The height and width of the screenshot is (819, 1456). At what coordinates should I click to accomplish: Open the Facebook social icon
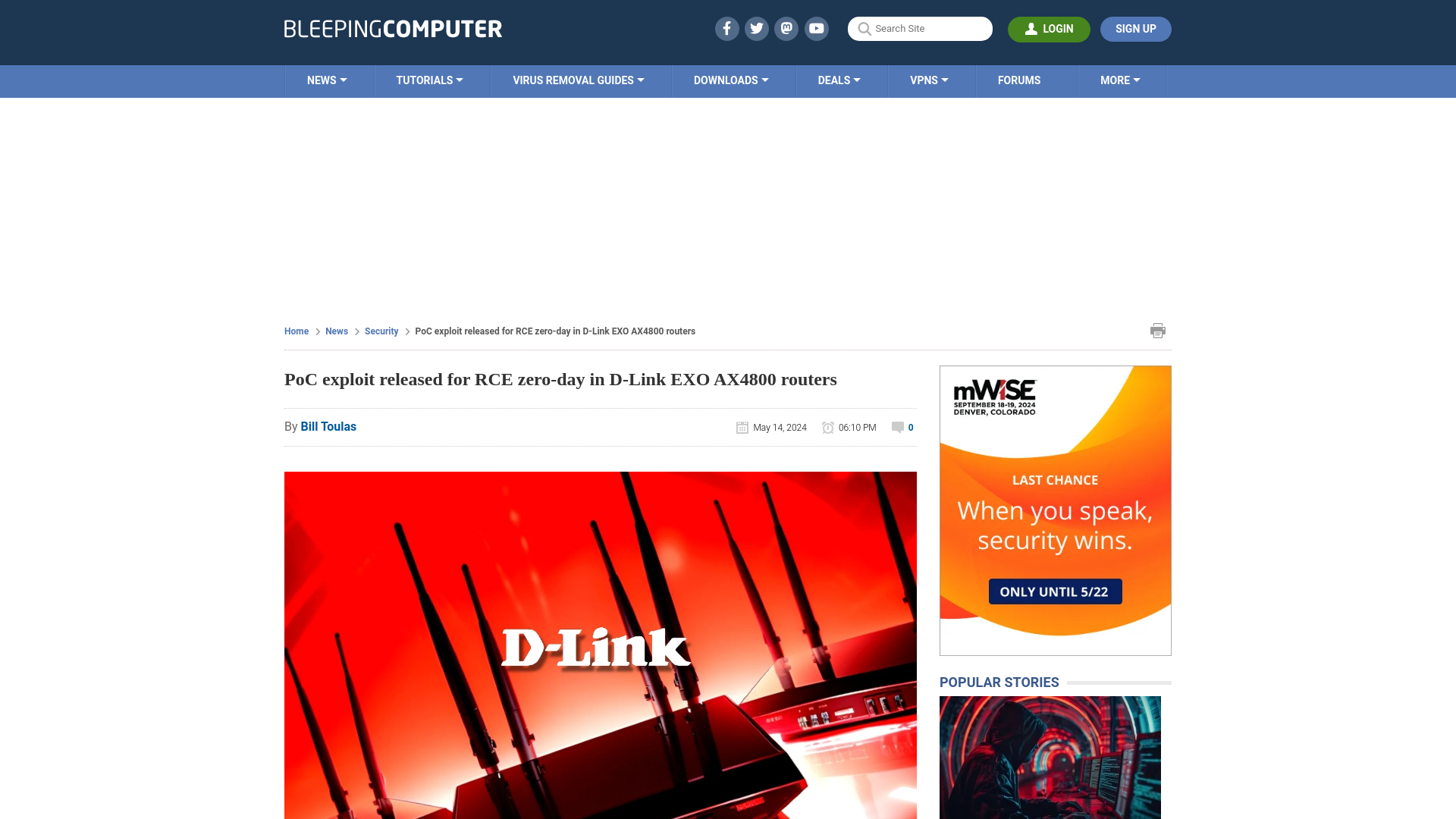click(727, 28)
